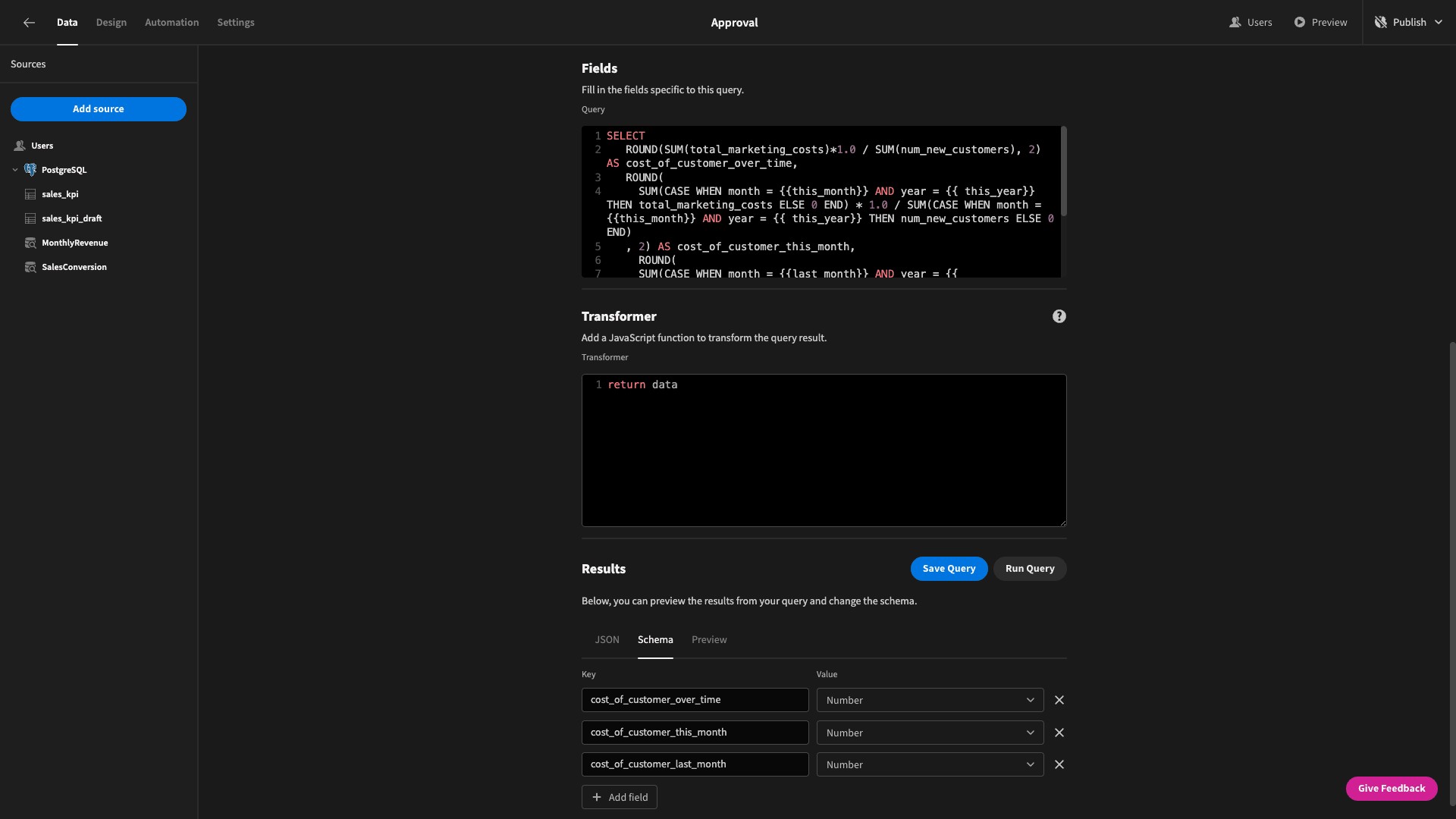Show the Preview results tab

pyautogui.click(x=709, y=640)
